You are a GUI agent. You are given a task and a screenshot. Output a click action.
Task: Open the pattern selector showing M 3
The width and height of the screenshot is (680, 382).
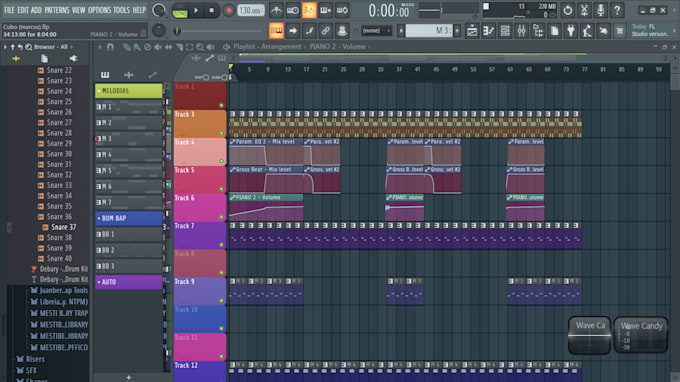(x=429, y=31)
